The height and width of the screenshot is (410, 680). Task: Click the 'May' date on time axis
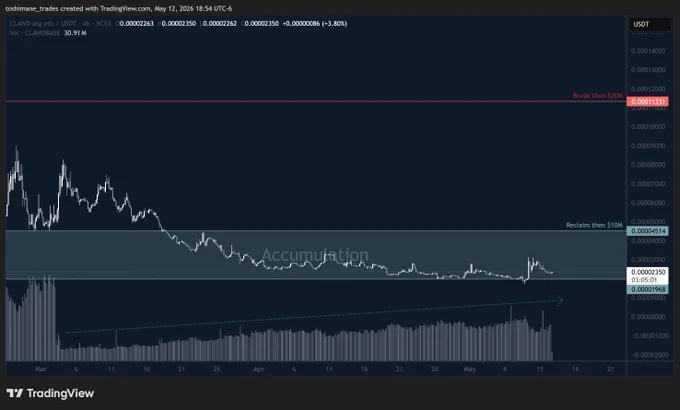pyautogui.click(x=470, y=369)
